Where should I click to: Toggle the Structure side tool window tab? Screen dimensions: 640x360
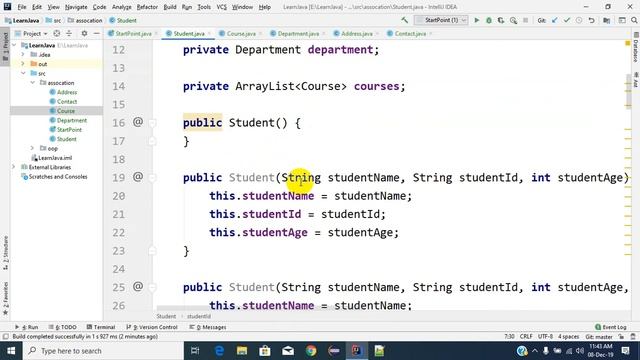click(5, 253)
